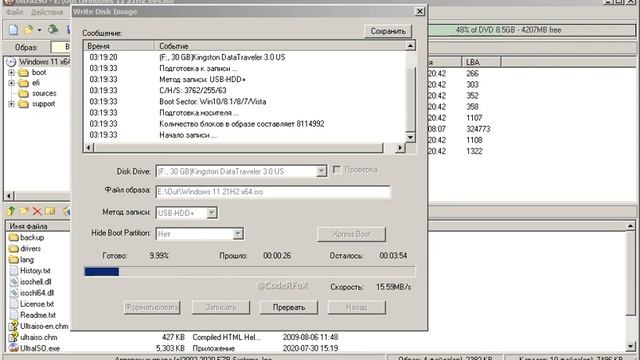
Task: Click the LBA value 324773
Action: (478, 129)
